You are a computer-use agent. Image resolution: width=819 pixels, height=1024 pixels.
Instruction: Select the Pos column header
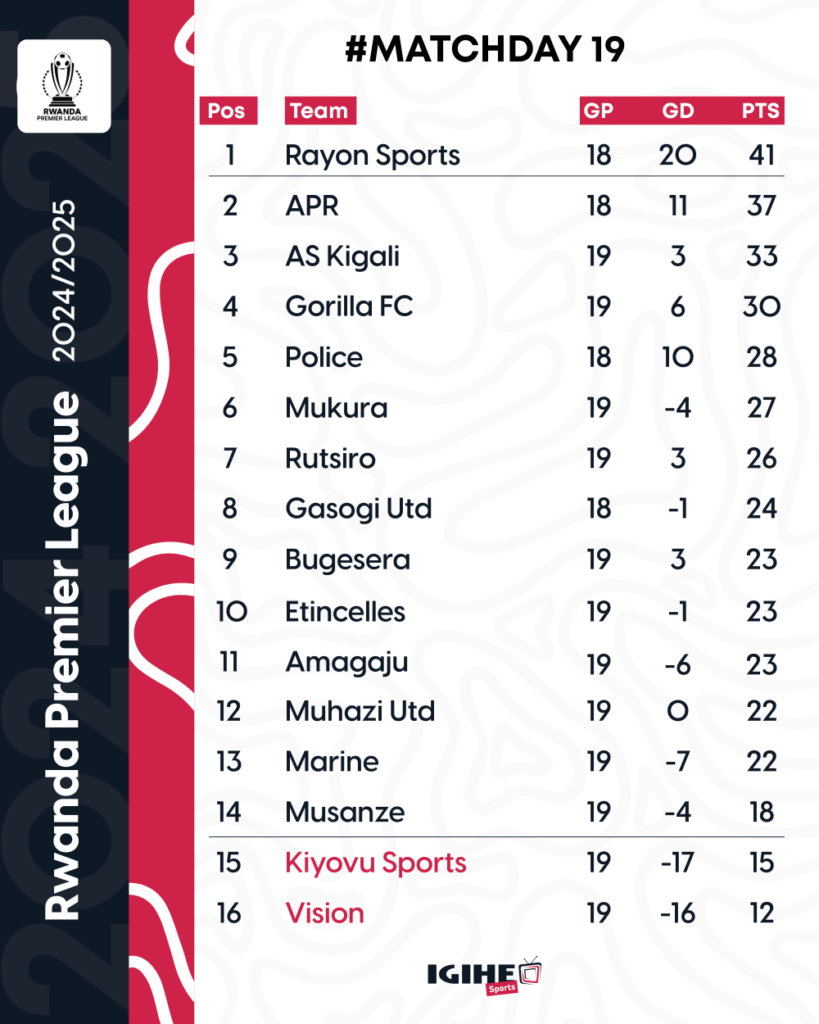click(x=228, y=110)
